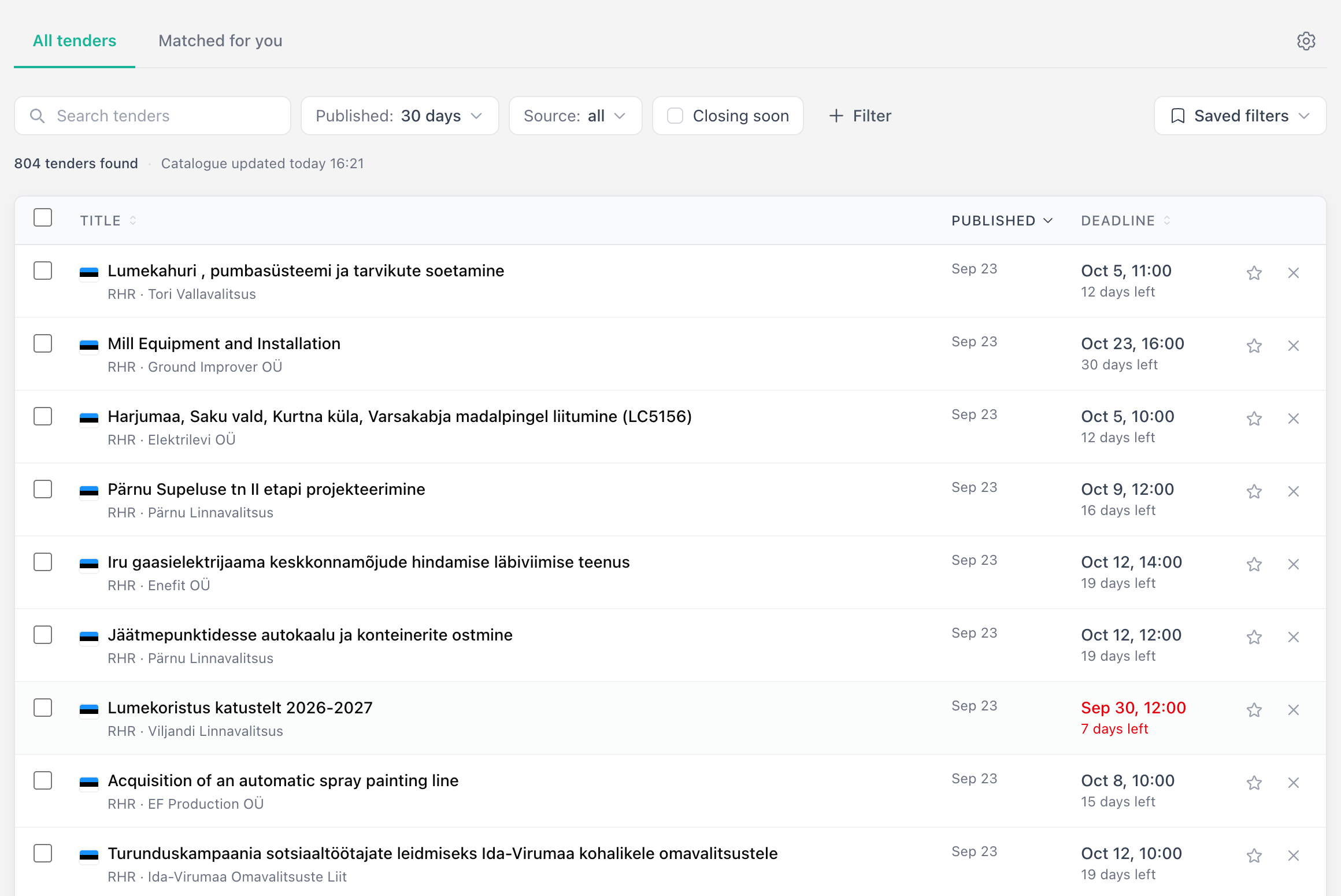The image size is (1341, 896).
Task: Check the Iru gaasielektrijaama row checkbox
Action: (x=43, y=562)
